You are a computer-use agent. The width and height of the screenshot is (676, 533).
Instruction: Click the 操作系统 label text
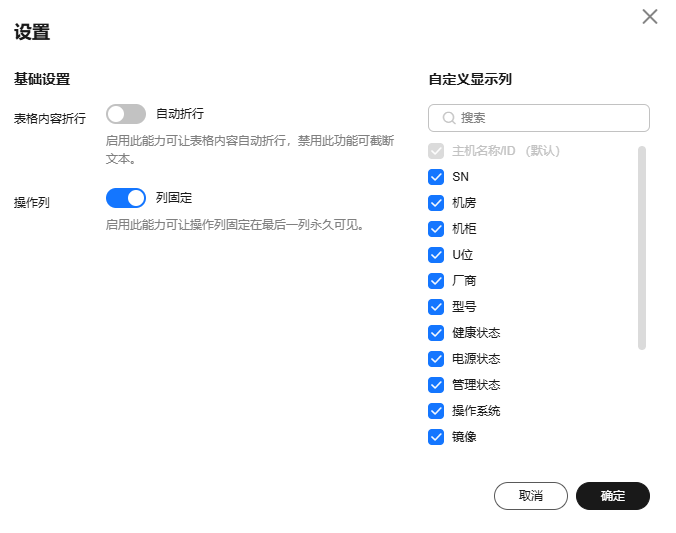tap(476, 411)
